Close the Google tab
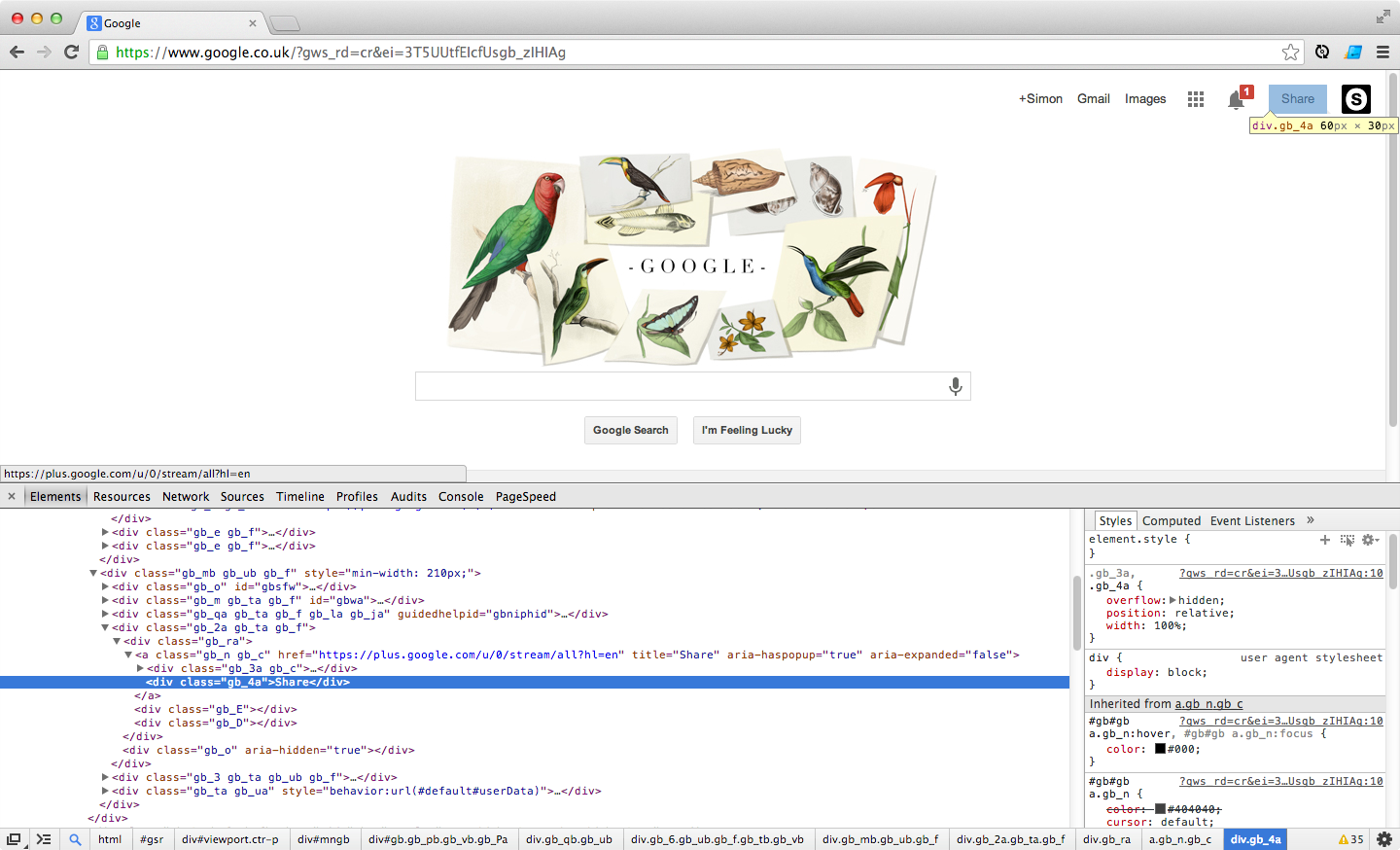This screenshot has height=850, width=1400. pos(253,23)
